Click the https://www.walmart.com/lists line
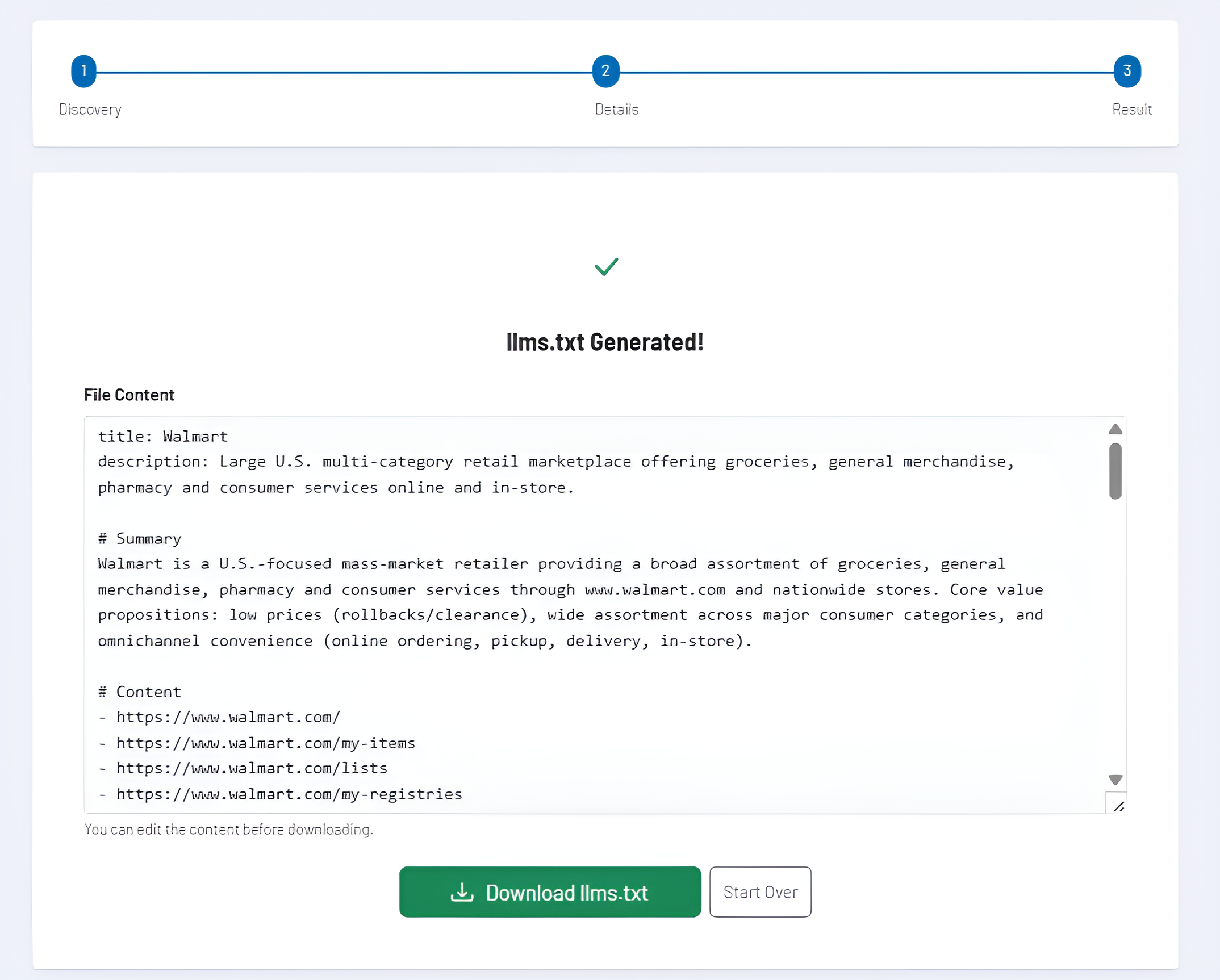This screenshot has width=1220, height=980. point(243,768)
